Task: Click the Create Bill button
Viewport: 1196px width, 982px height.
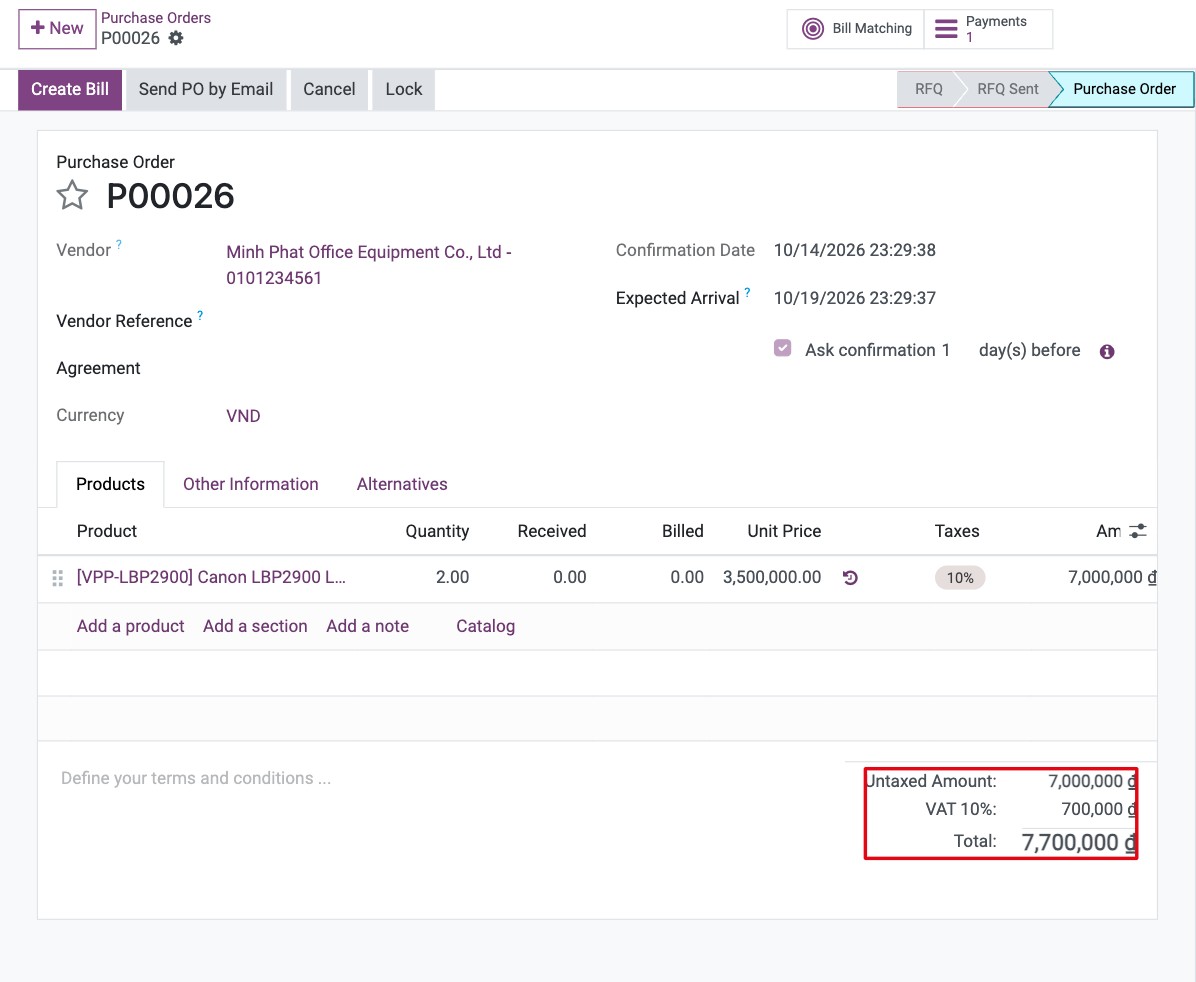Action: click(70, 89)
